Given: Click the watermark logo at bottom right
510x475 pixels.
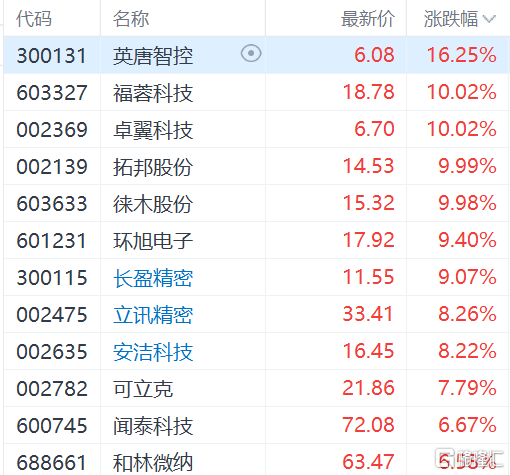Looking at the screenshot, I should (469, 458).
